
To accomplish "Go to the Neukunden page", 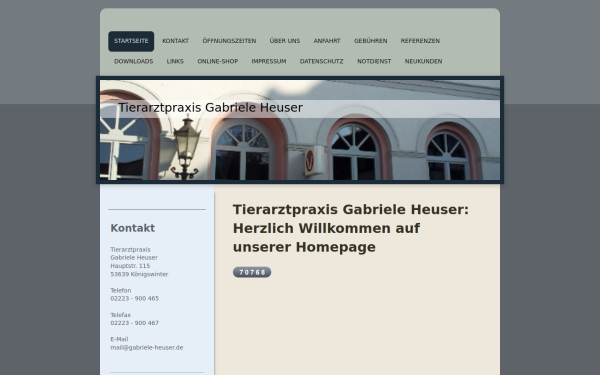I will pos(423,62).
